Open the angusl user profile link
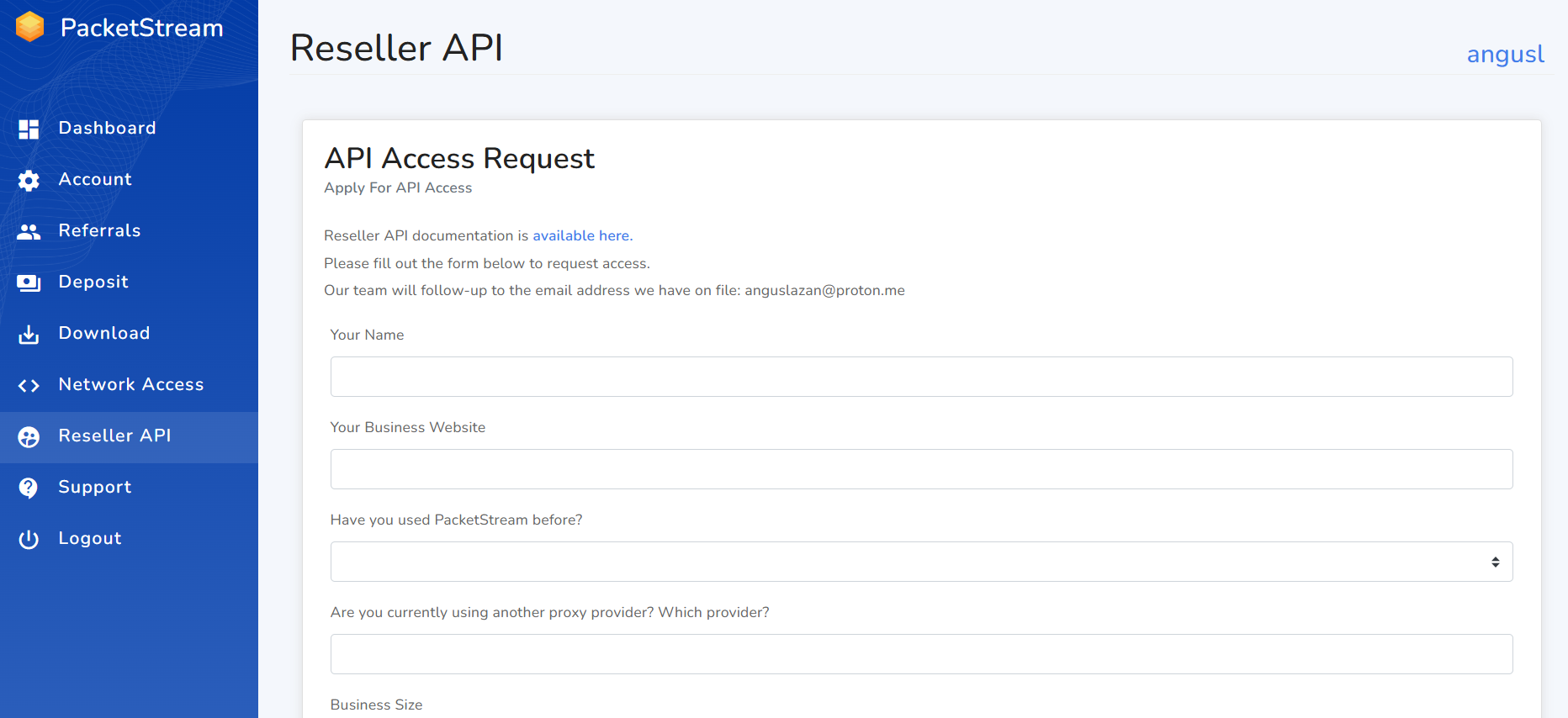Screen dimensions: 1568x718 pyautogui.click(x=1506, y=54)
